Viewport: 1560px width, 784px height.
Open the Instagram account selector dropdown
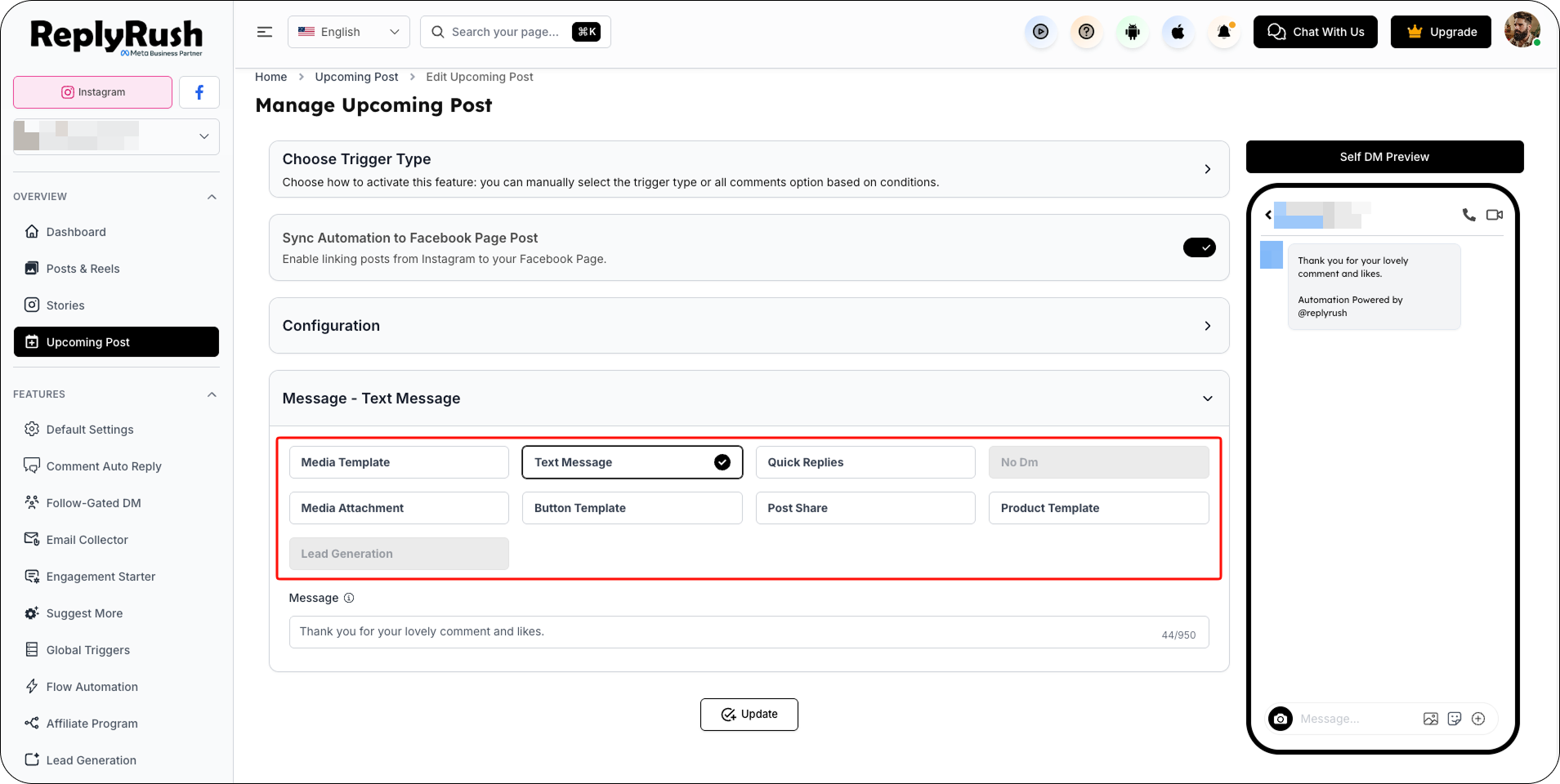pos(116,136)
